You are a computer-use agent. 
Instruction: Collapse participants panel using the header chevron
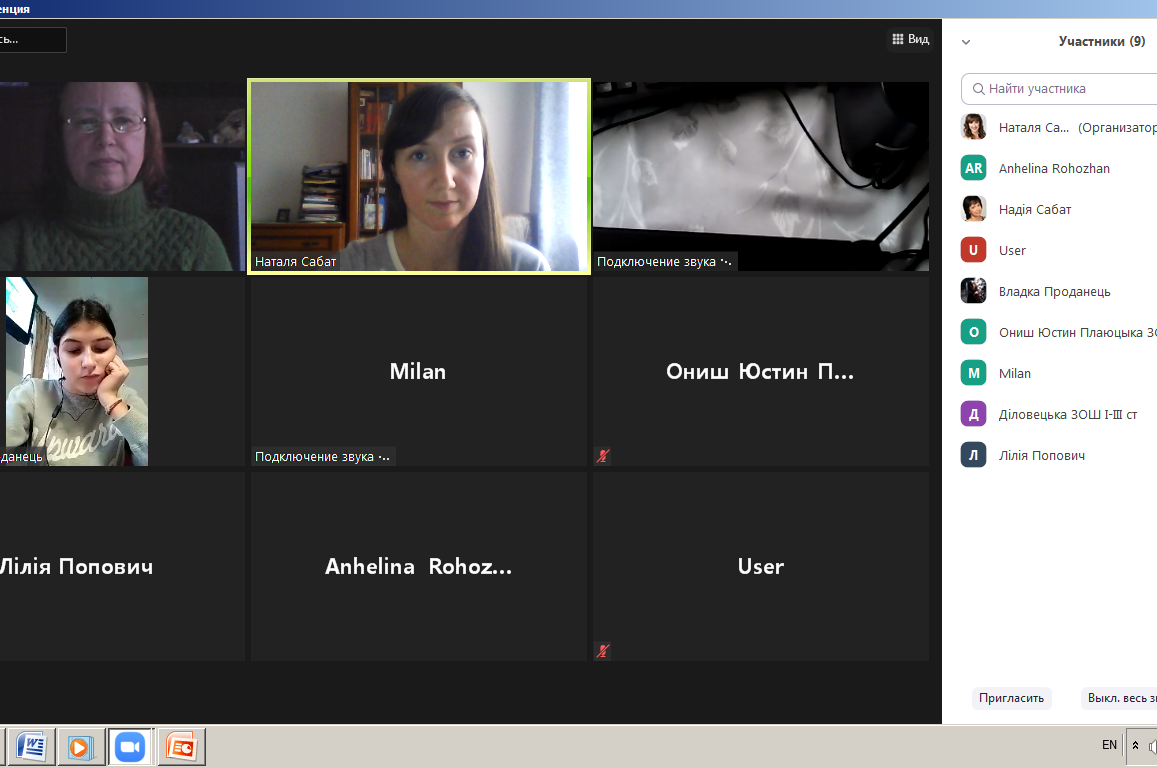pyautogui.click(x=966, y=42)
